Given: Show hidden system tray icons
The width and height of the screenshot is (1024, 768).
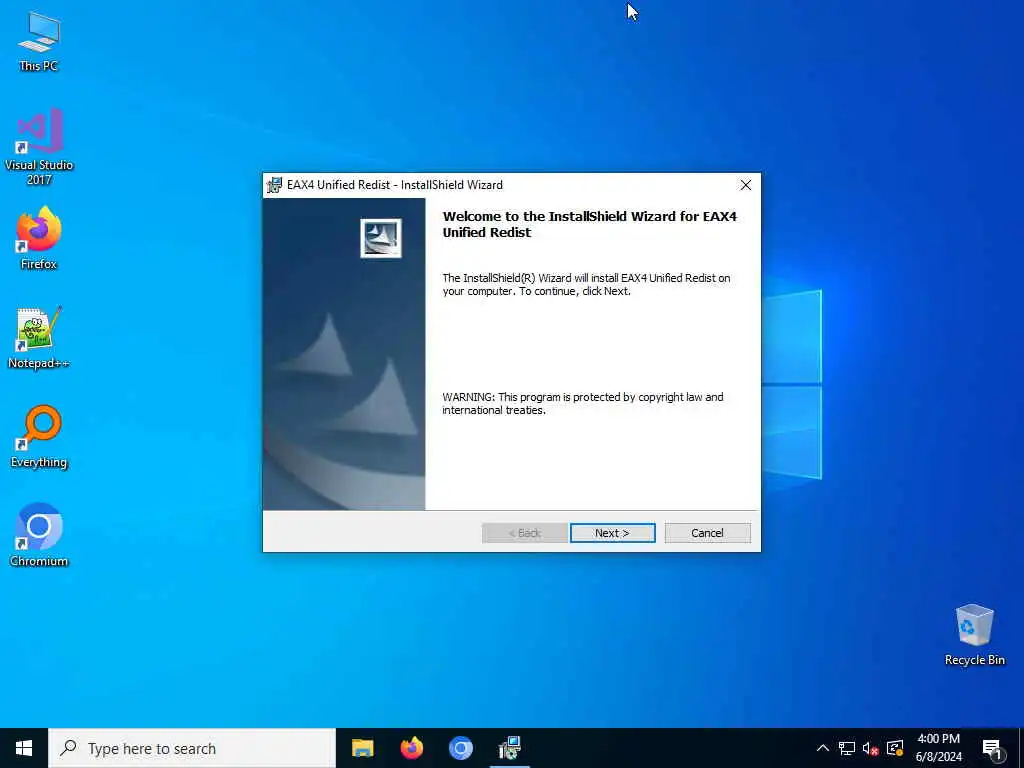Looking at the screenshot, I should [823, 748].
